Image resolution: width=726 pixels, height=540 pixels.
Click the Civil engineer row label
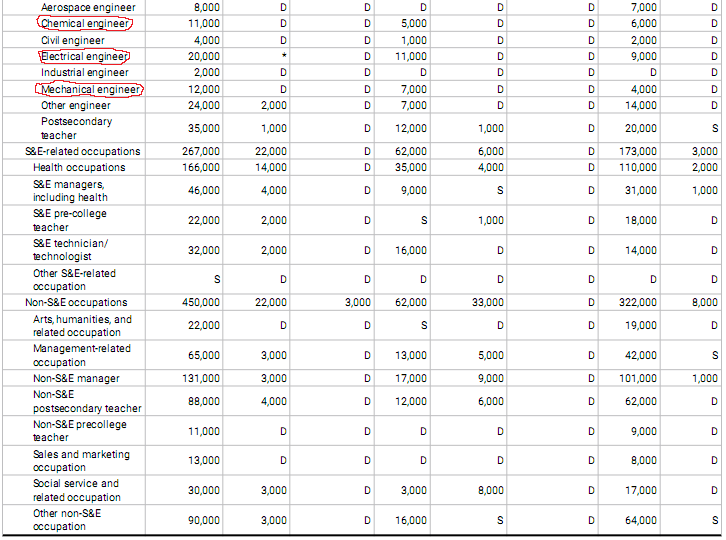coord(73,40)
